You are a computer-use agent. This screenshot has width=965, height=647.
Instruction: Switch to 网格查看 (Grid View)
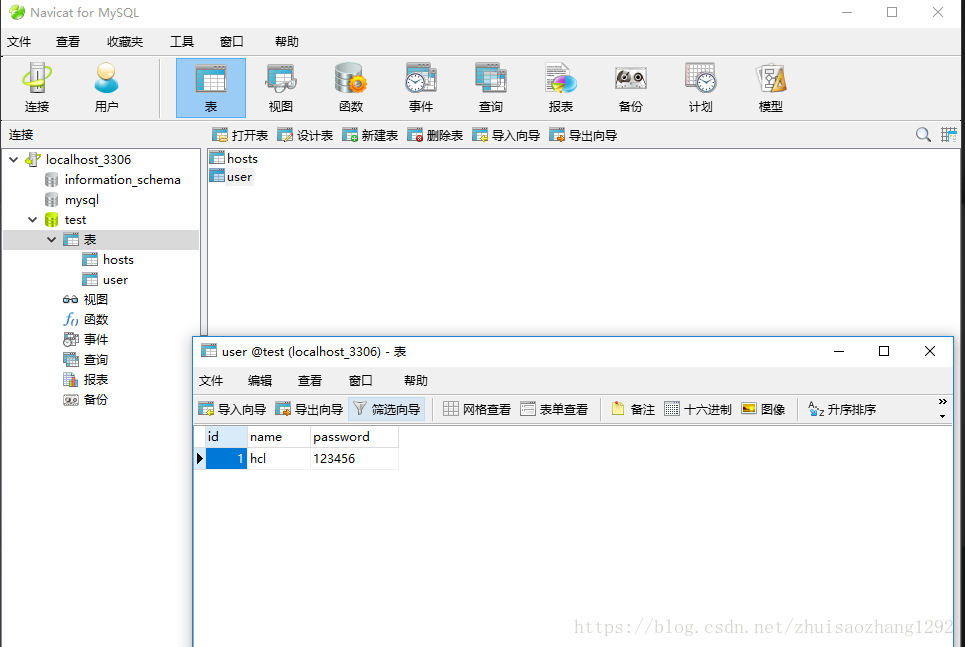click(477, 409)
